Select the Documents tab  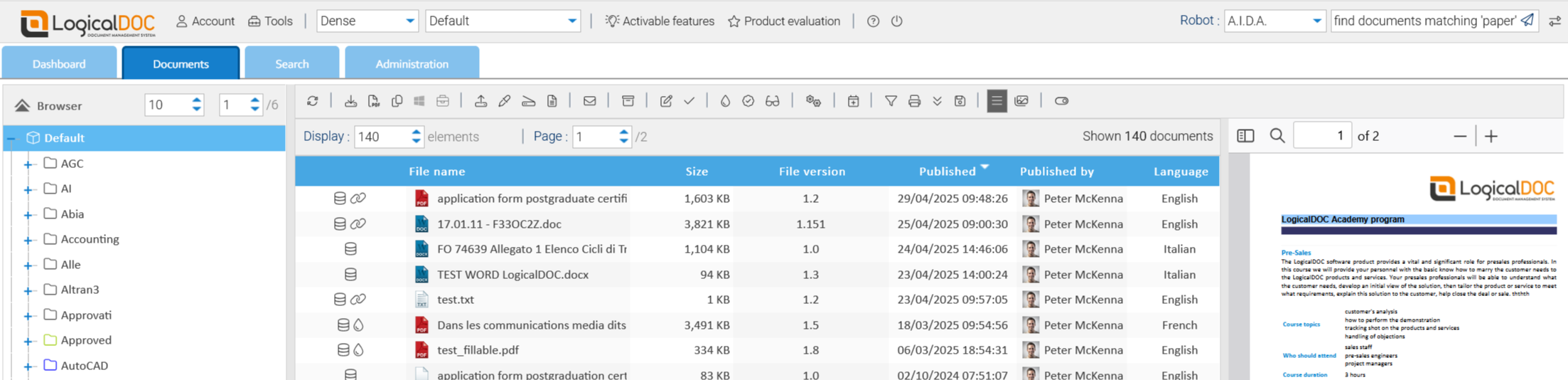(181, 63)
